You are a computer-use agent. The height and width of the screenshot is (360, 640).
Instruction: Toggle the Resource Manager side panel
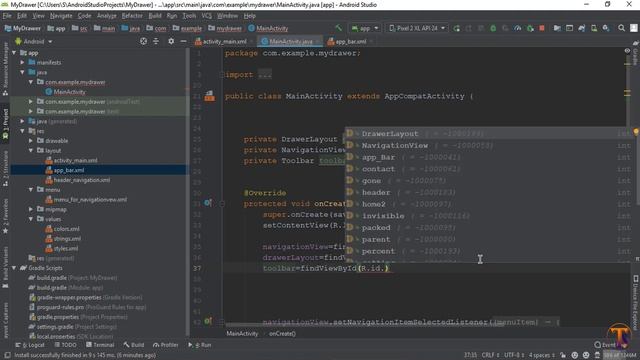[x=5, y=68]
